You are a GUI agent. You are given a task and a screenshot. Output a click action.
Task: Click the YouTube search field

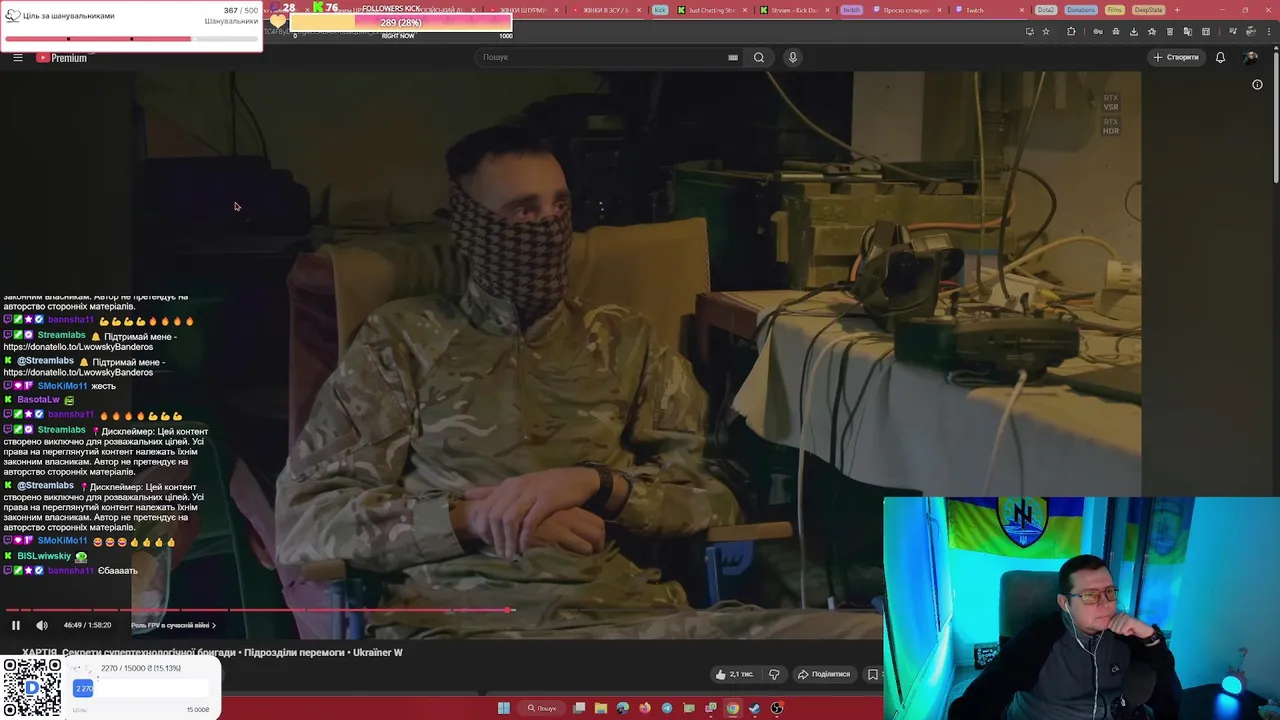coord(600,57)
